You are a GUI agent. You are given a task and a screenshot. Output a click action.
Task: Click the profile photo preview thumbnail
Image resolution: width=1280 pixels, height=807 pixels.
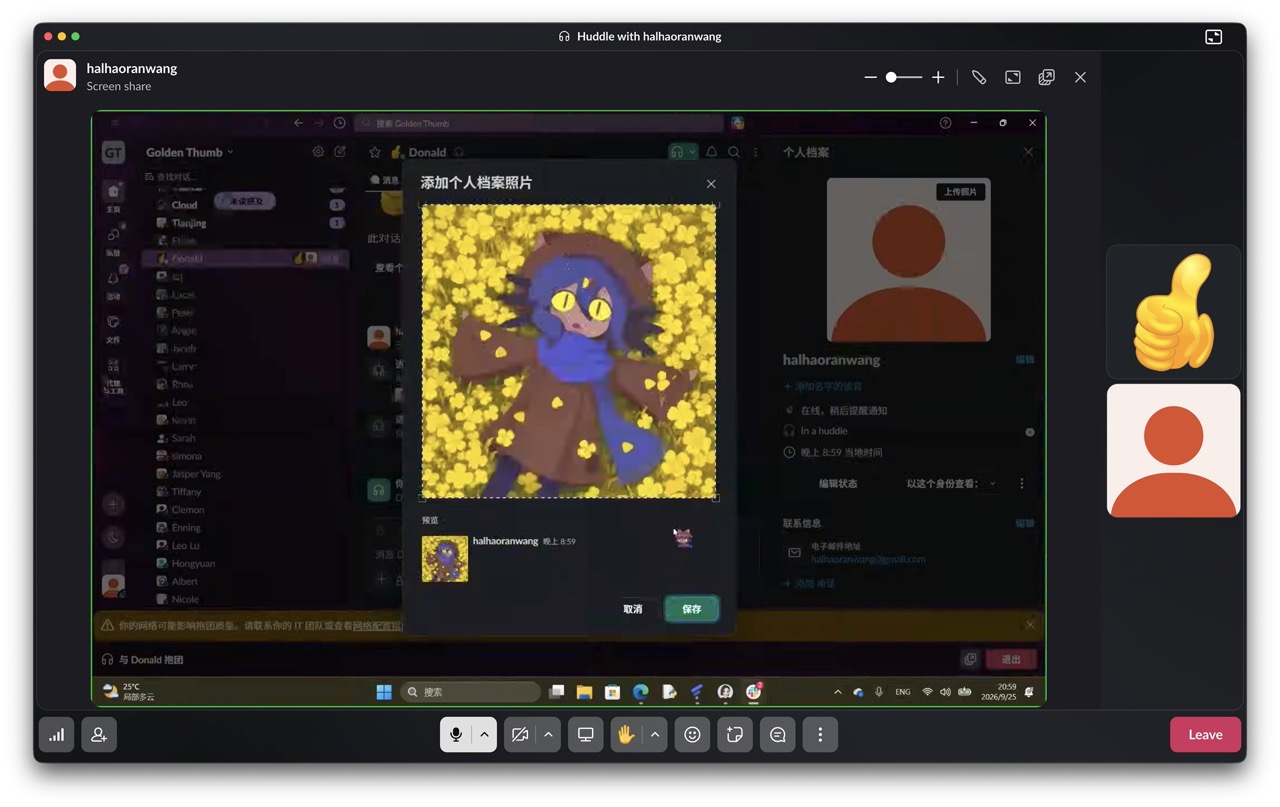(x=444, y=559)
